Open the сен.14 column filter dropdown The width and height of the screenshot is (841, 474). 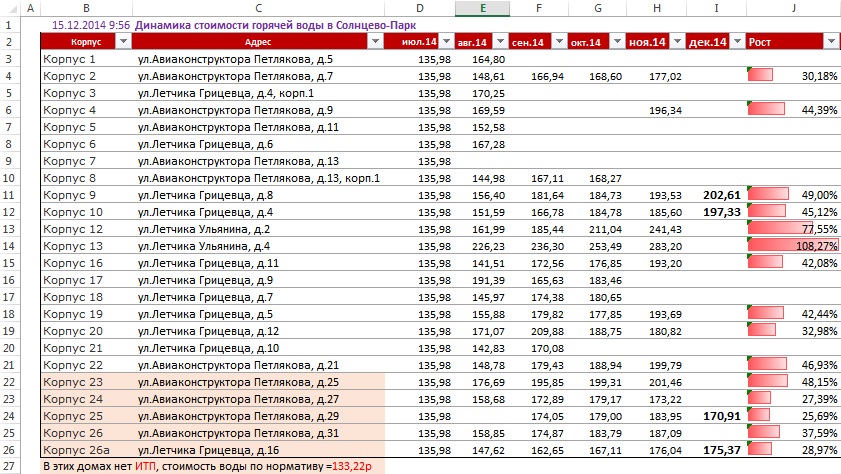pyautogui.click(x=559, y=41)
